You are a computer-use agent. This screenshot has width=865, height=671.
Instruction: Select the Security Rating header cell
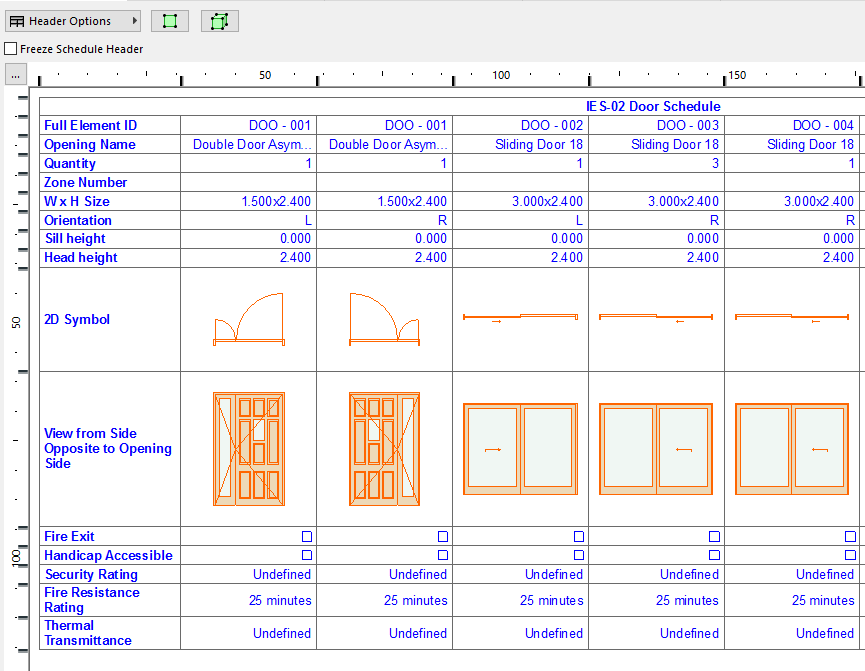point(110,574)
